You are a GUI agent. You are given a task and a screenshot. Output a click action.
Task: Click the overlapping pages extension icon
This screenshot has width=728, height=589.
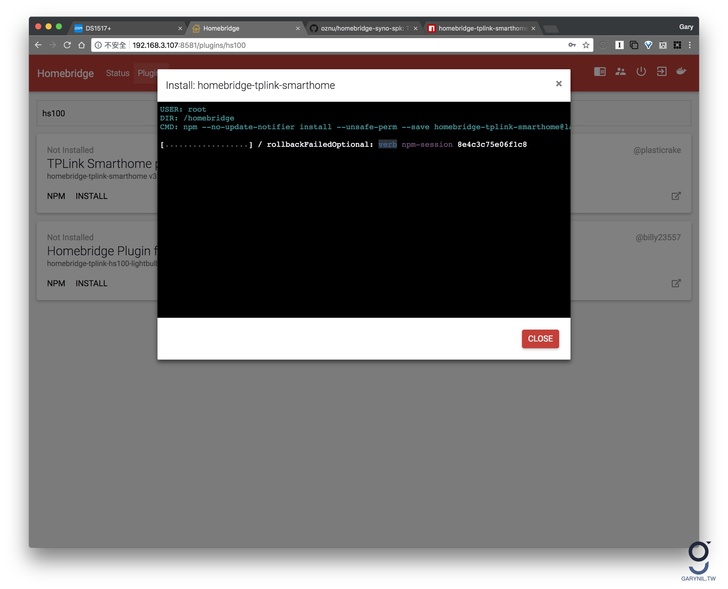(634, 45)
